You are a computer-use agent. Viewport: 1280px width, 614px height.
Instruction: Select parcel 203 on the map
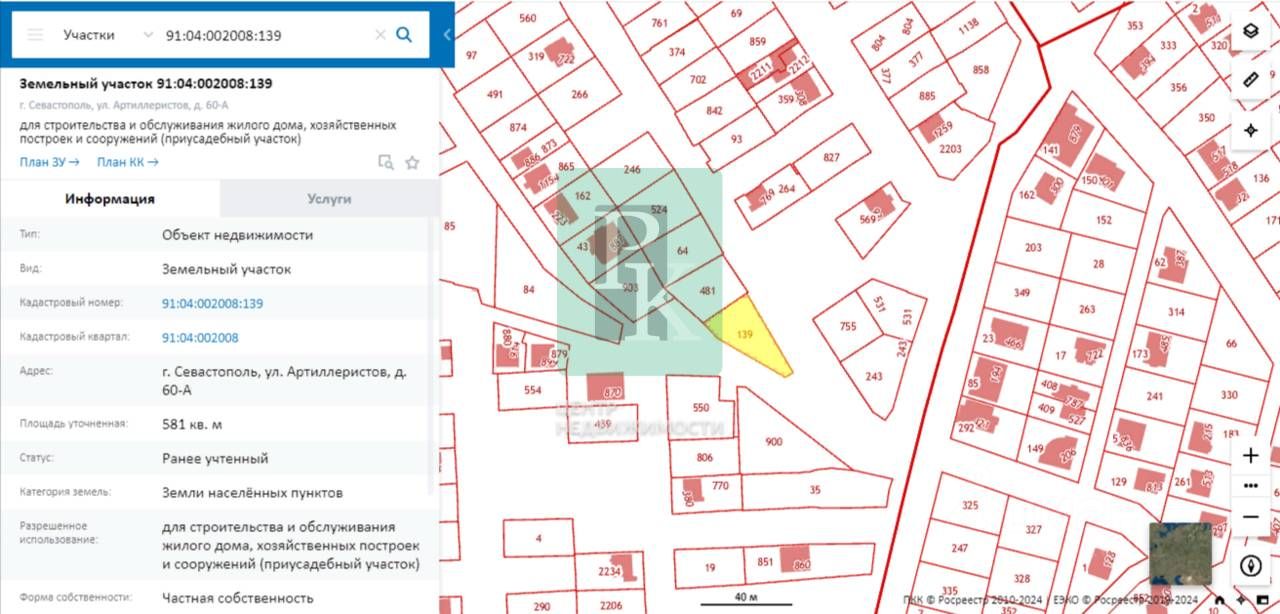click(x=1033, y=248)
